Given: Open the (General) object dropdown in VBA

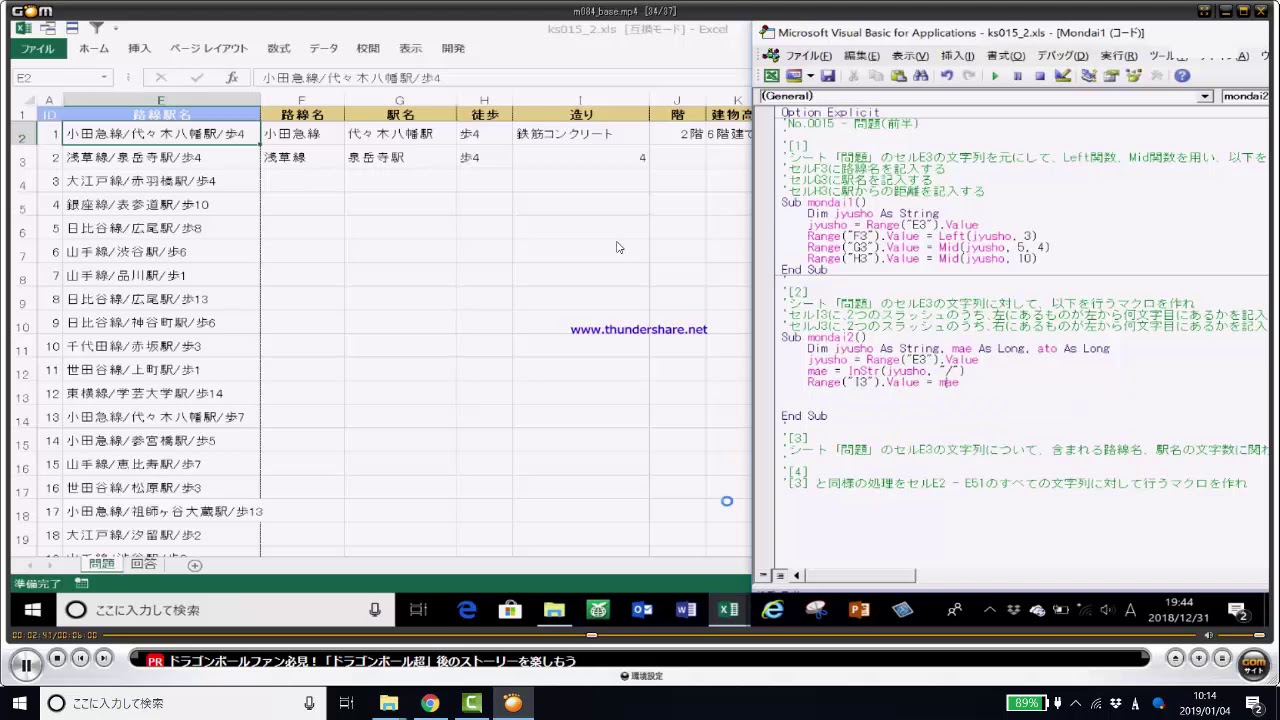Looking at the screenshot, I should 1205,96.
